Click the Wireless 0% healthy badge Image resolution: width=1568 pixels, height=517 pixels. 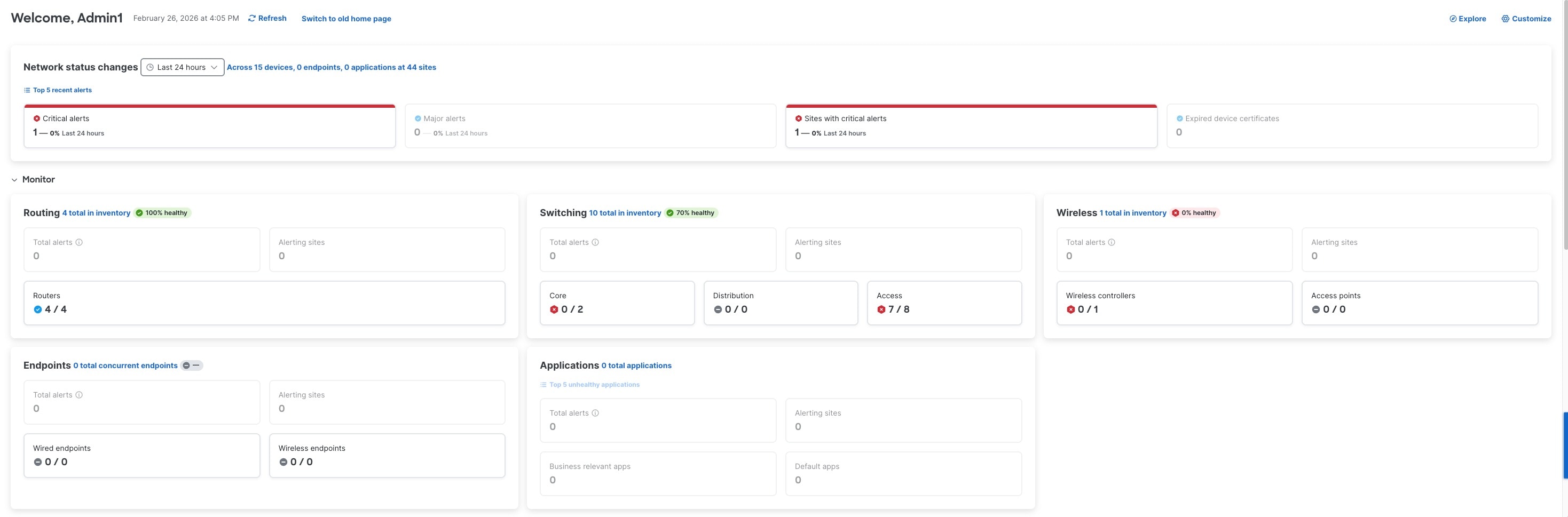(1195, 213)
